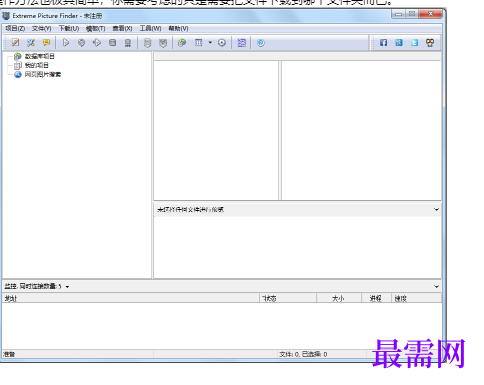Select the 网页图片搜索 tree item
The height and width of the screenshot is (385, 484).
43,74
